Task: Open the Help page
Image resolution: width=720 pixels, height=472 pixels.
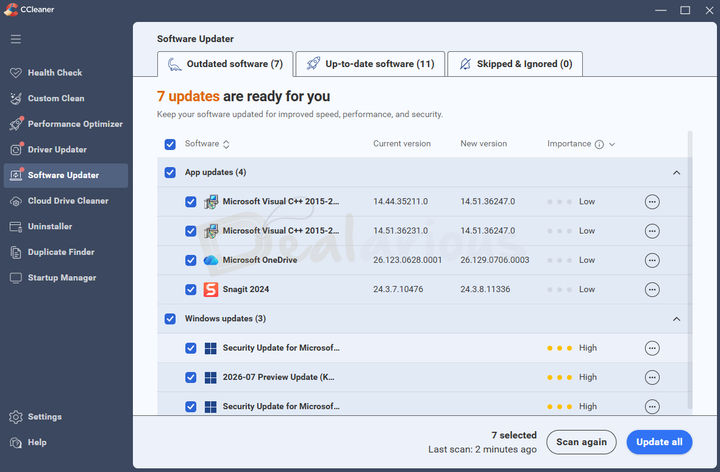Action: [x=66, y=443]
